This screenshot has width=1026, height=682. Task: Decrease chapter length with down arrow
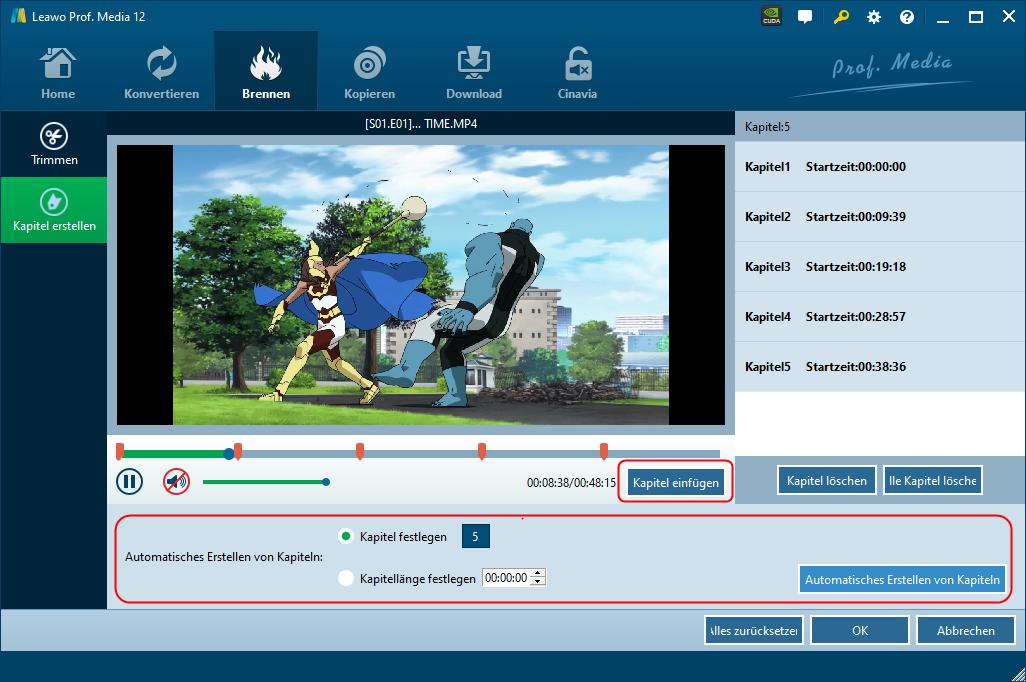click(538, 582)
